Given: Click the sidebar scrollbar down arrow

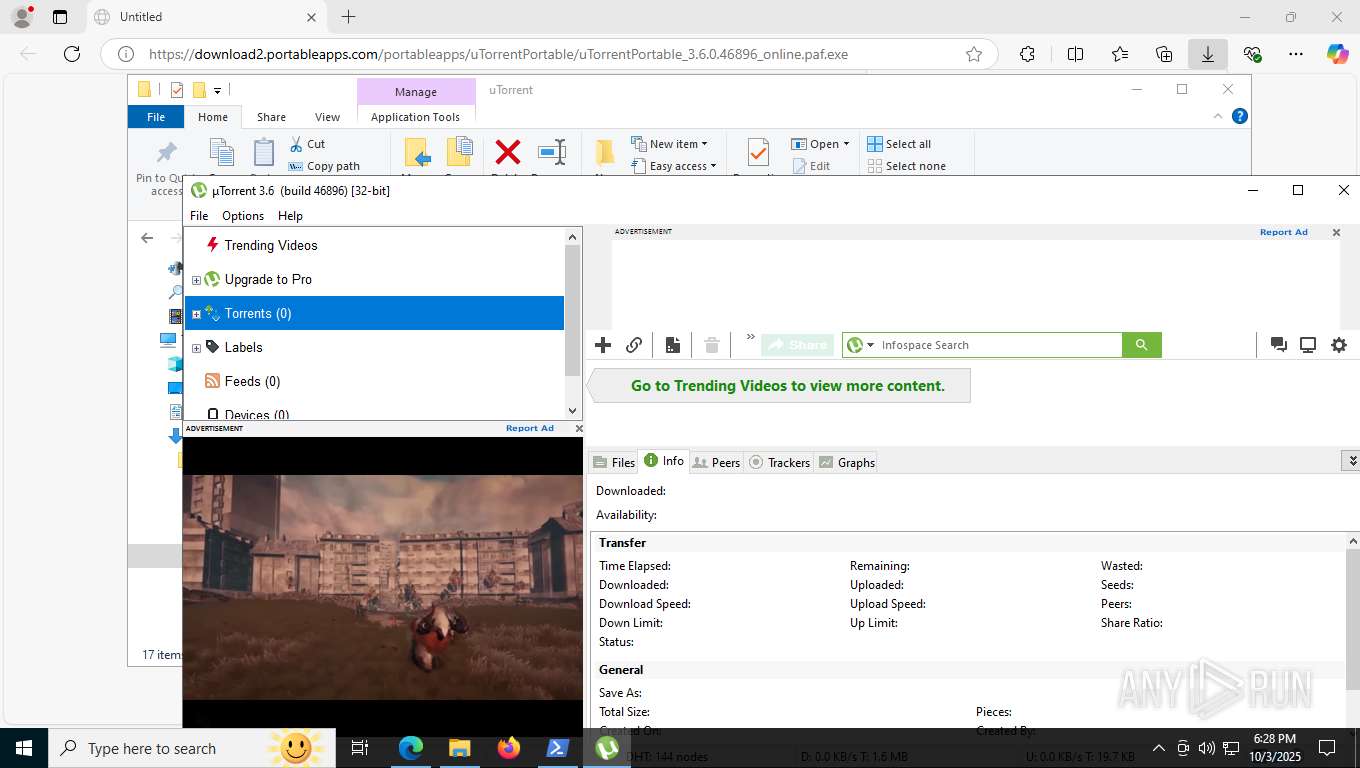Looking at the screenshot, I should tap(573, 410).
